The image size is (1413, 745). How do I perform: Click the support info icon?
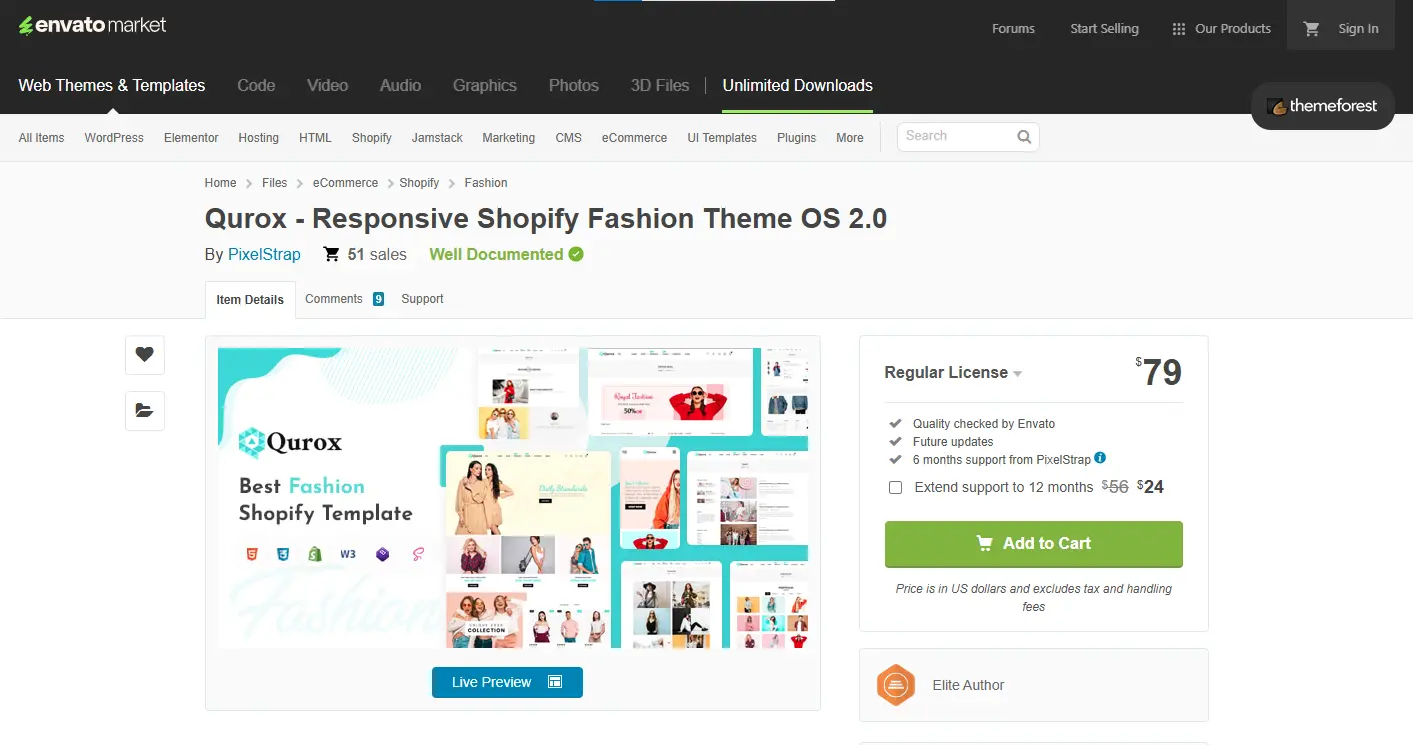[1100, 458]
